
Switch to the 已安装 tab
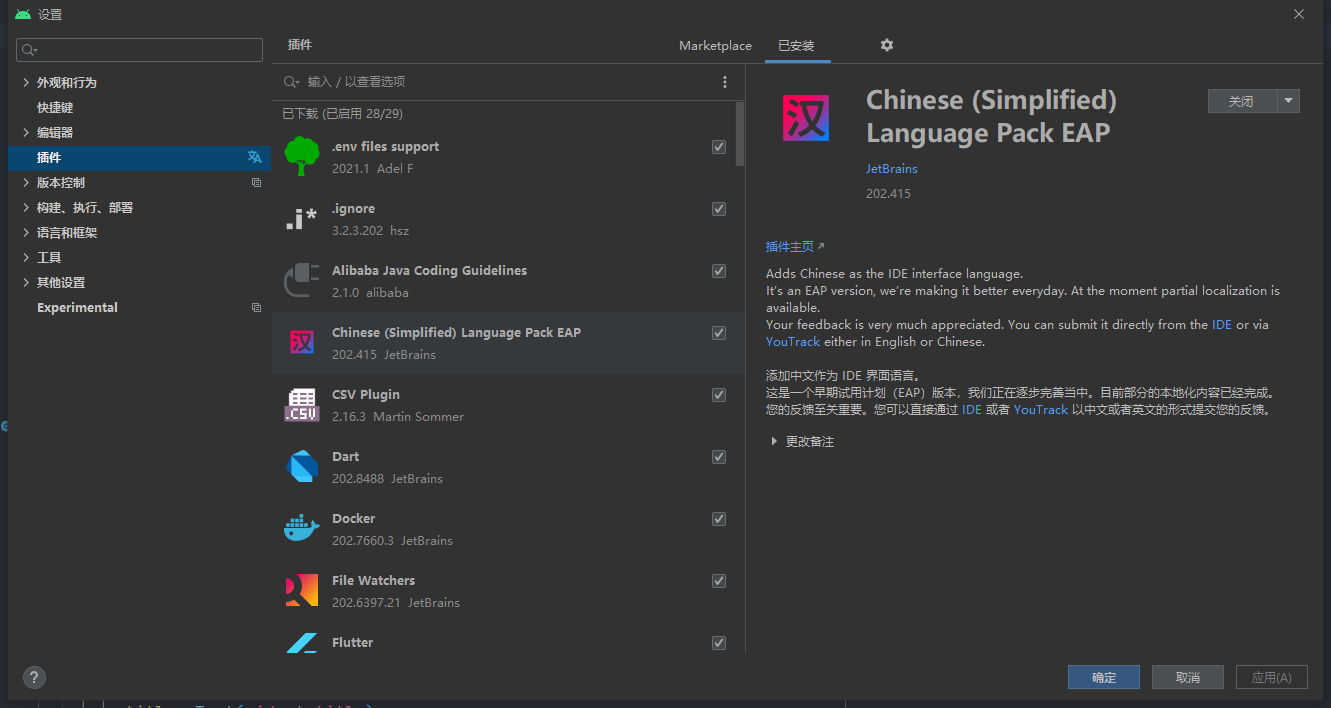[x=796, y=46]
